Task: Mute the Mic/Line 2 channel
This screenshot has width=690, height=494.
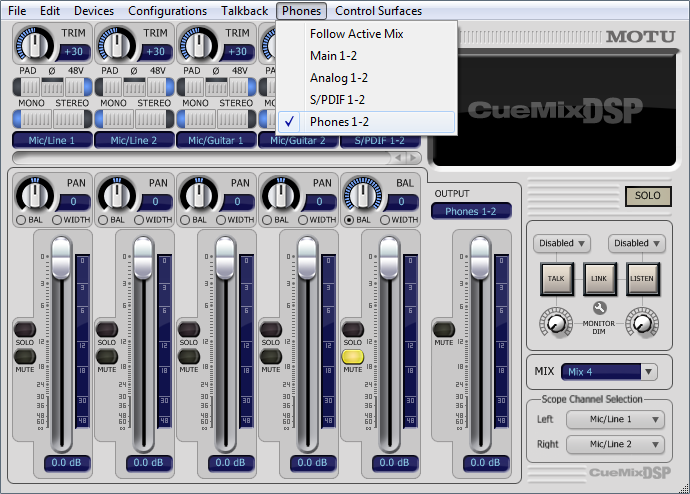Action: tap(107, 357)
